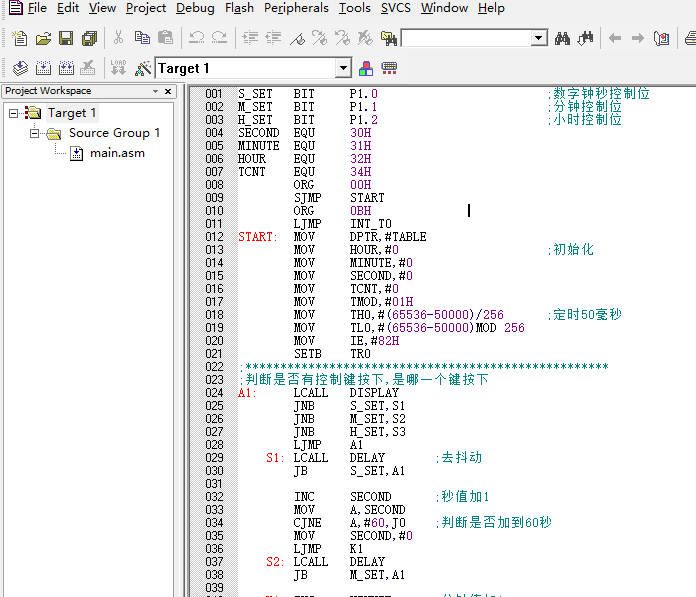Open Components and Books manager icon
Image resolution: width=696 pixels, height=597 pixels.
[366, 68]
